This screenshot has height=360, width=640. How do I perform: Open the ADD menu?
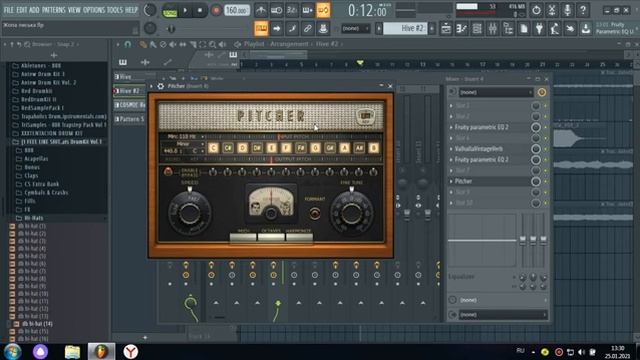click(x=34, y=10)
